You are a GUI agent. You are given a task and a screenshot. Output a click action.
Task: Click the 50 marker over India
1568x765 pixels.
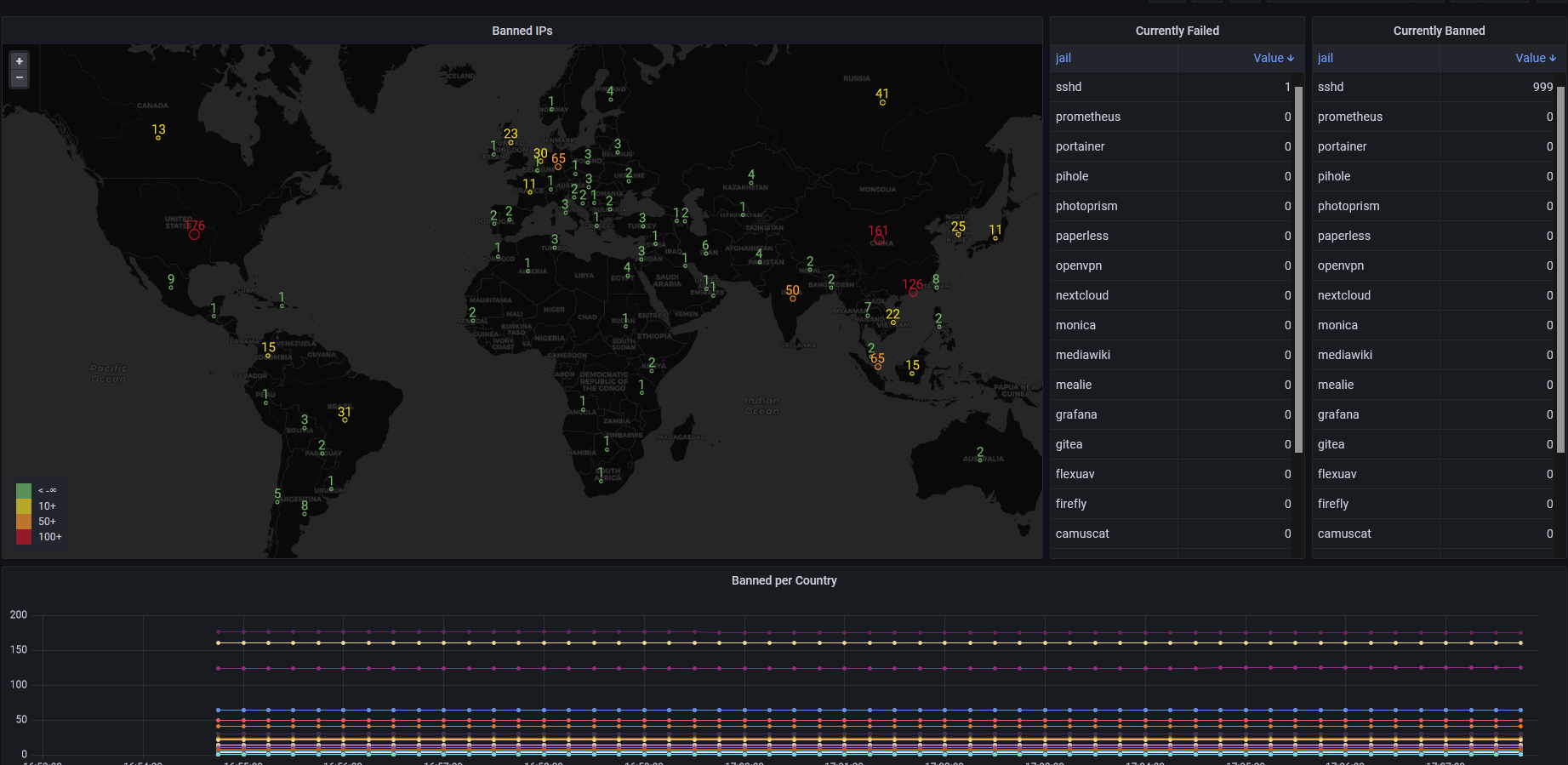pos(793,298)
